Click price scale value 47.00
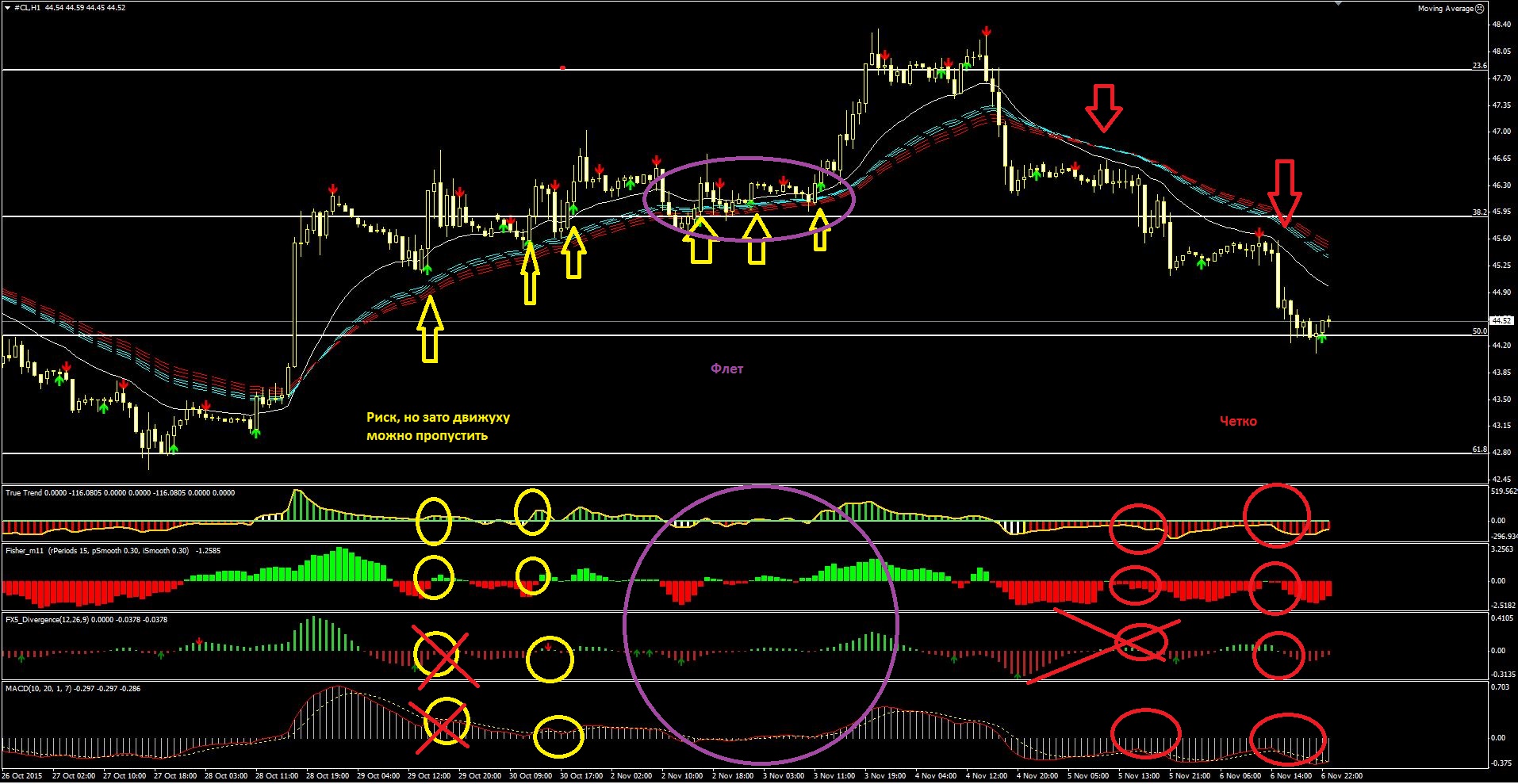This screenshot has width=1518, height=784. [1501, 132]
